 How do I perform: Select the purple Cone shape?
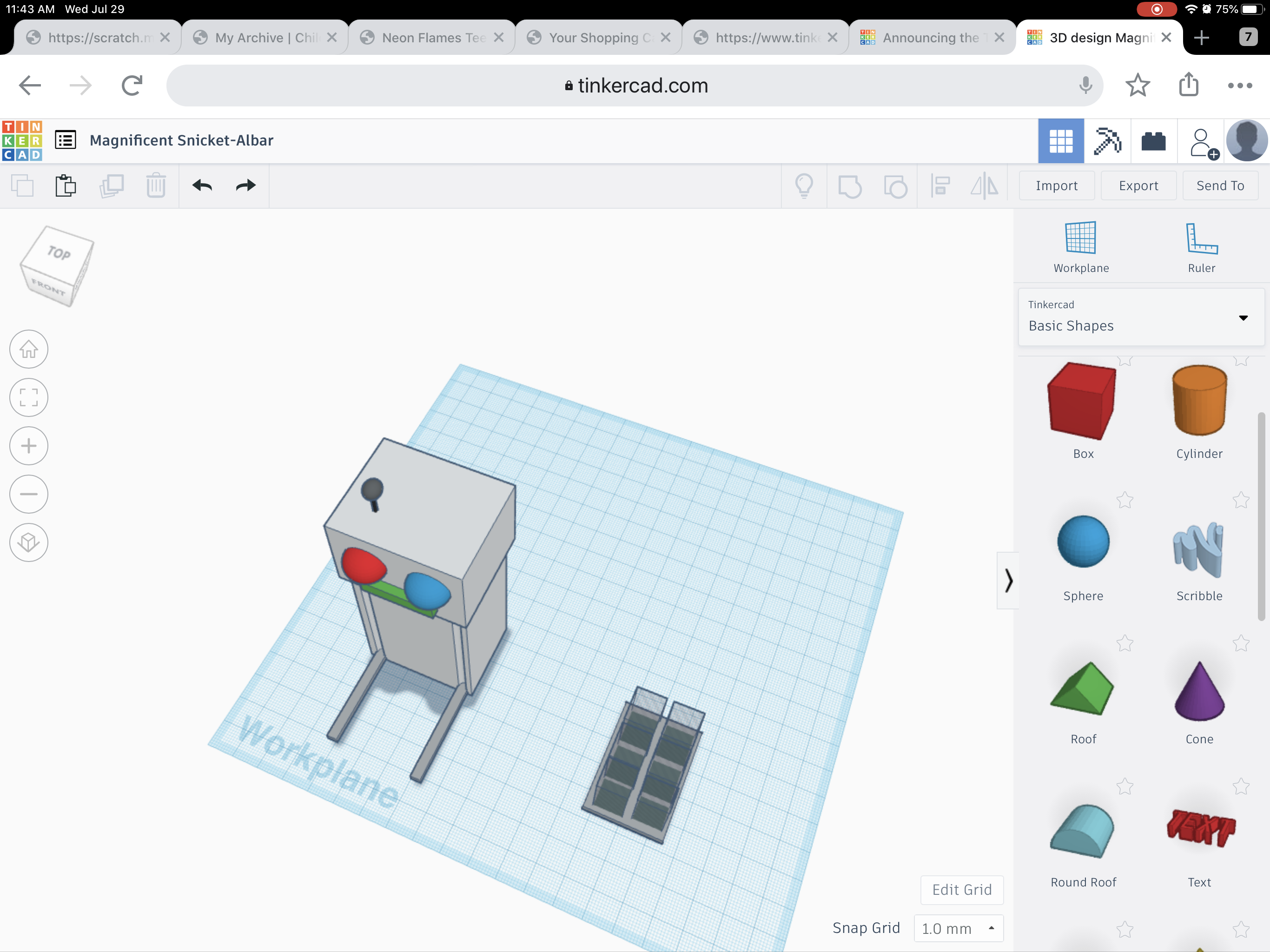(1199, 691)
